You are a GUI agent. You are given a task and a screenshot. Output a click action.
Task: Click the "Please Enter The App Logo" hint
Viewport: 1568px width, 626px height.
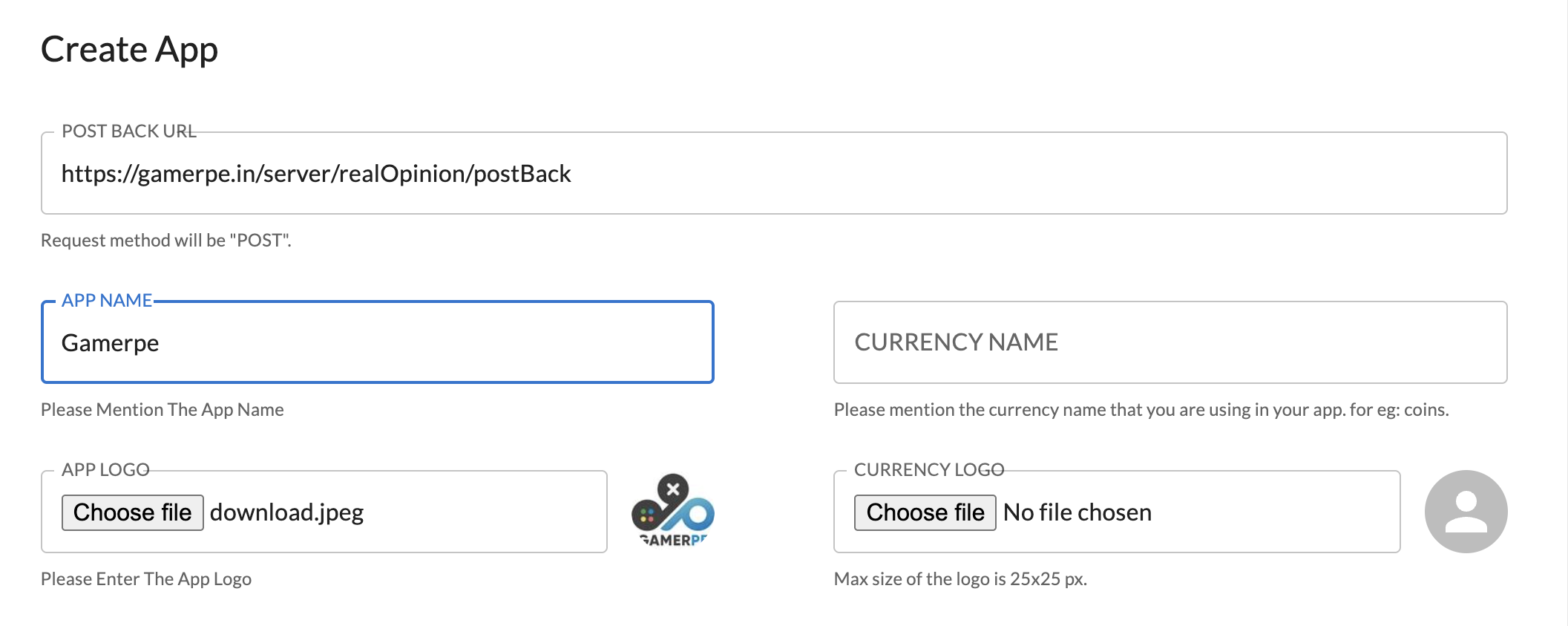145,579
